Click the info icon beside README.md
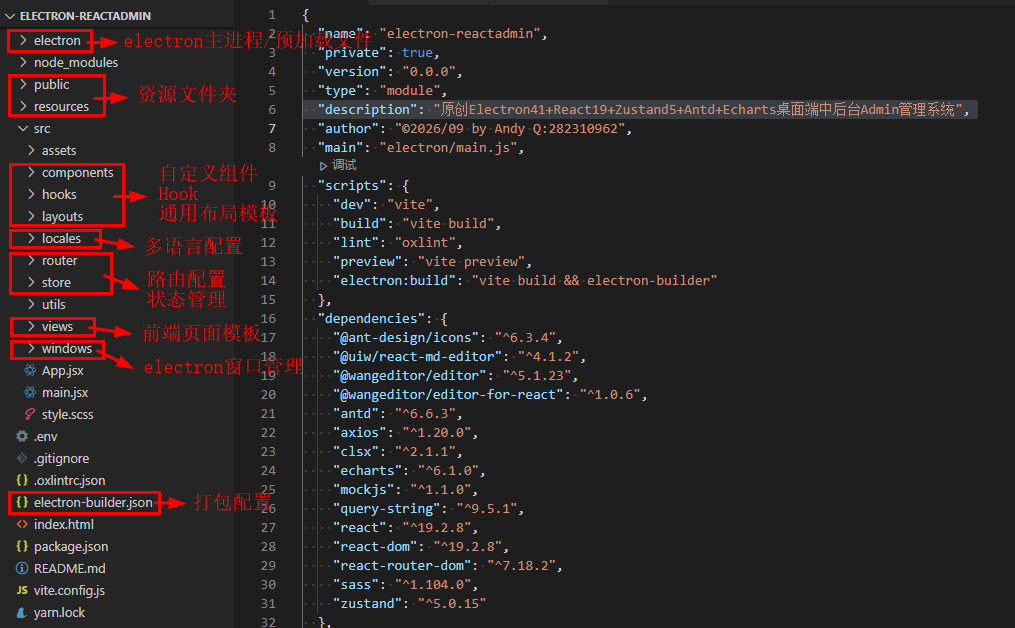1015x628 pixels. coord(22,568)
